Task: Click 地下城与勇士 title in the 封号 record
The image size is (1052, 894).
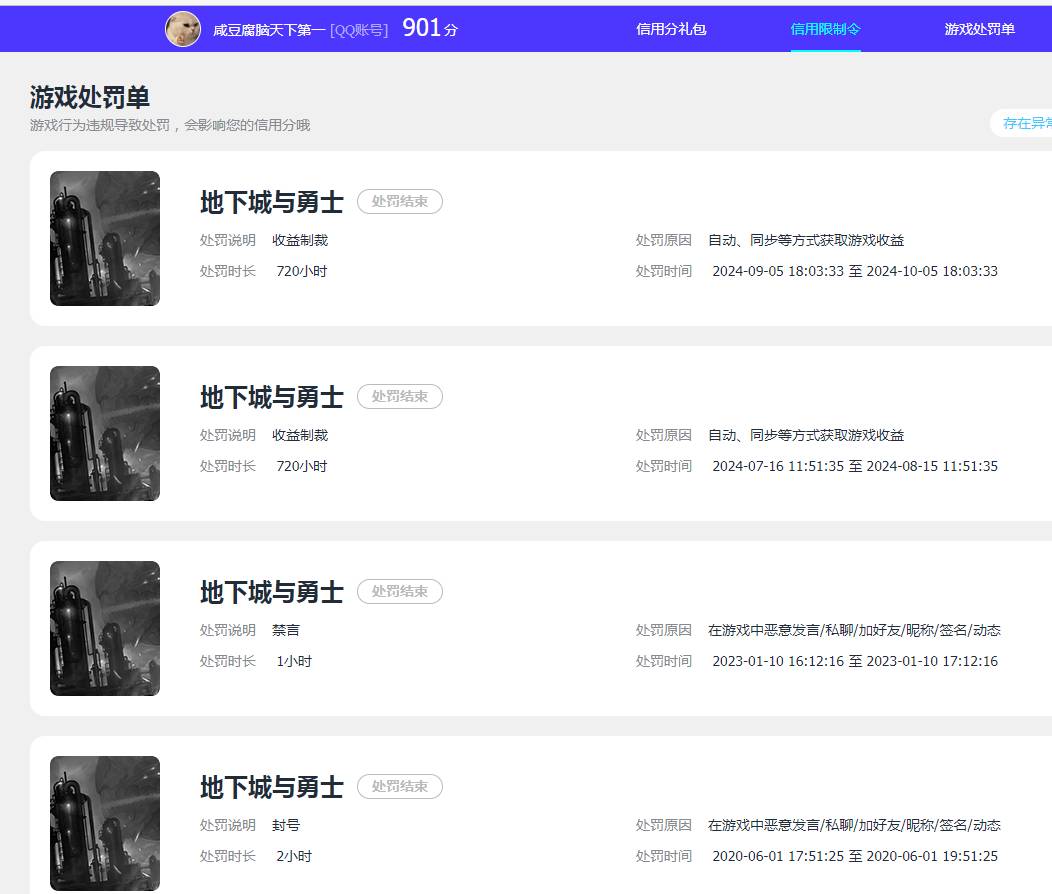Action: point(271,787)
